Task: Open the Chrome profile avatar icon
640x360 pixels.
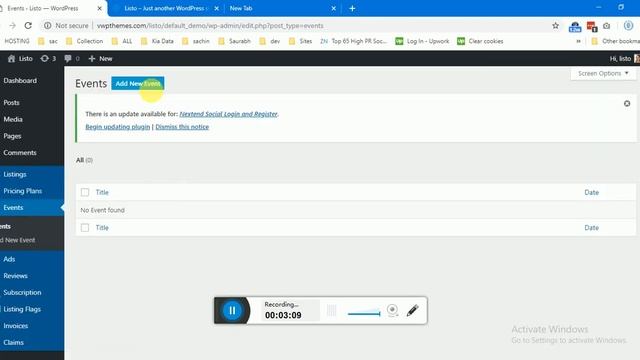Action: pos(628,25)
